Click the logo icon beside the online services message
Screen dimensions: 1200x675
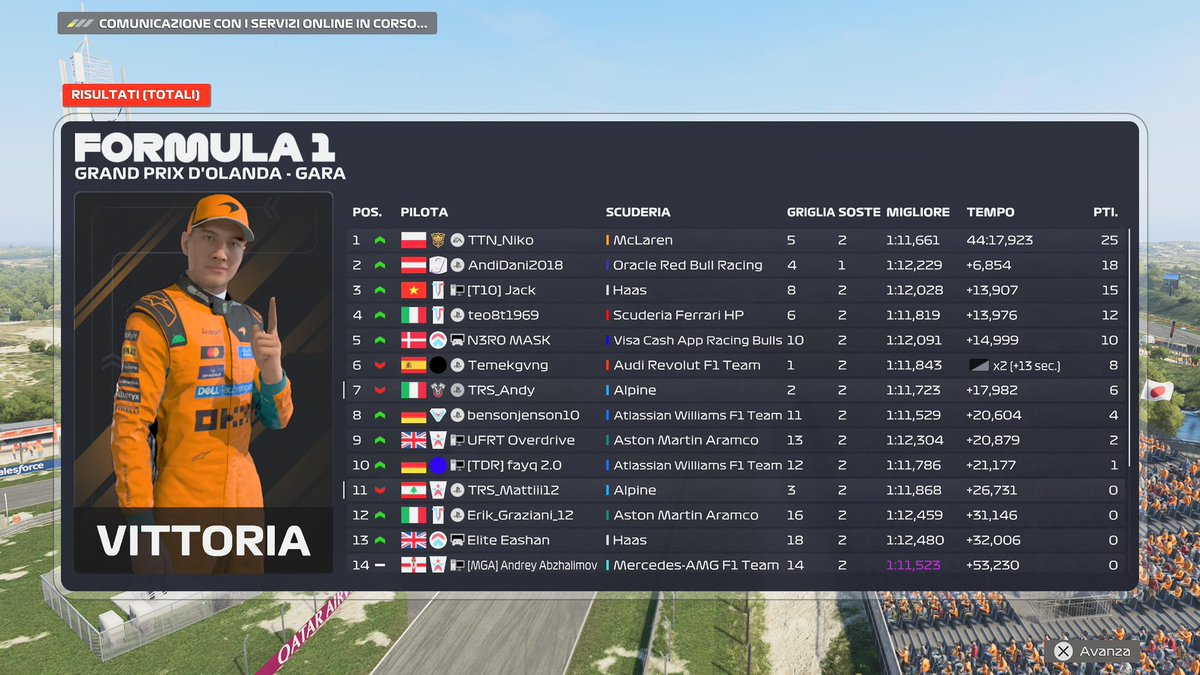point(79,23)
